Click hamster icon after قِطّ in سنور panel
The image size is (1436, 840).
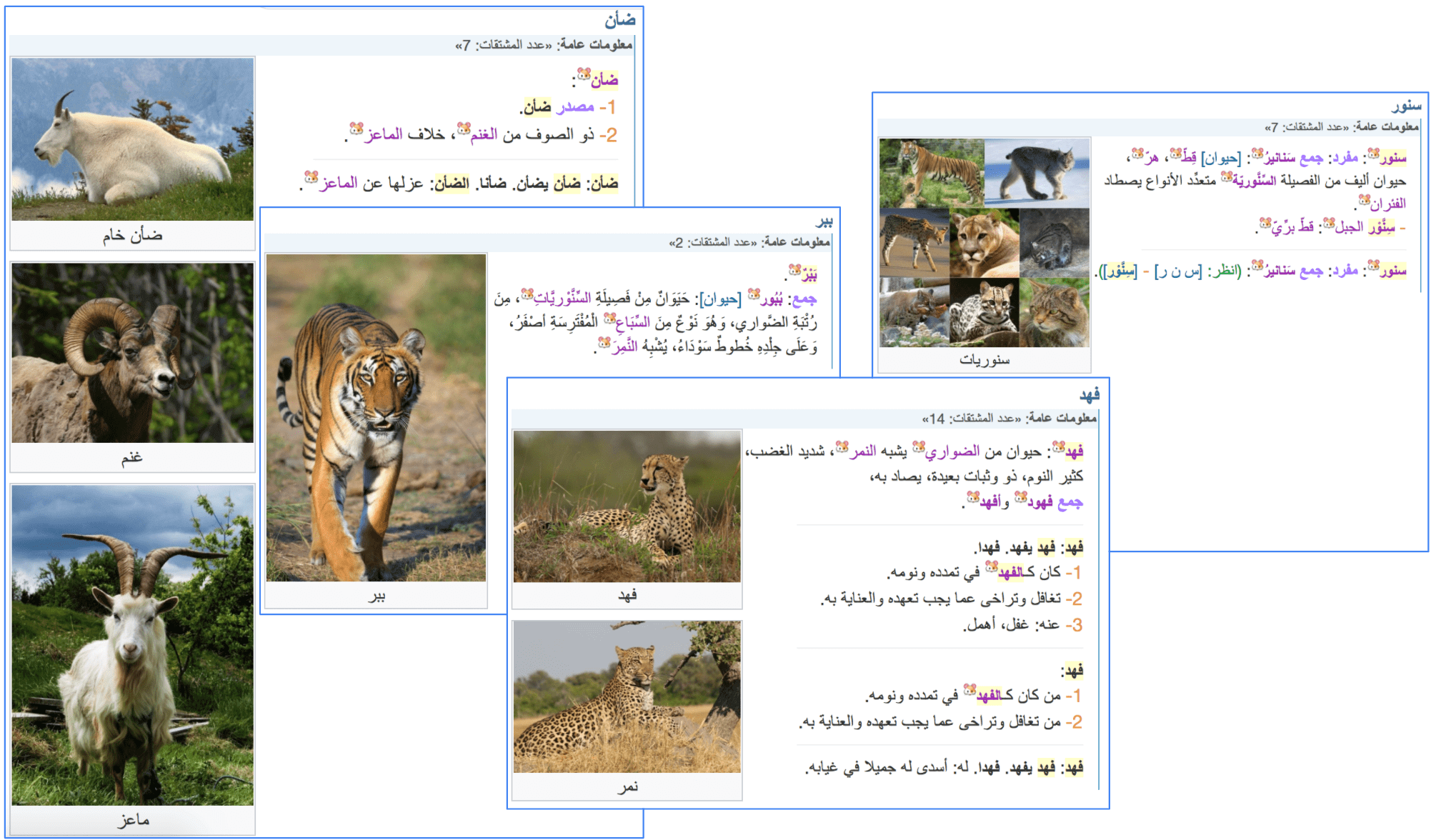pos(1177,153)
